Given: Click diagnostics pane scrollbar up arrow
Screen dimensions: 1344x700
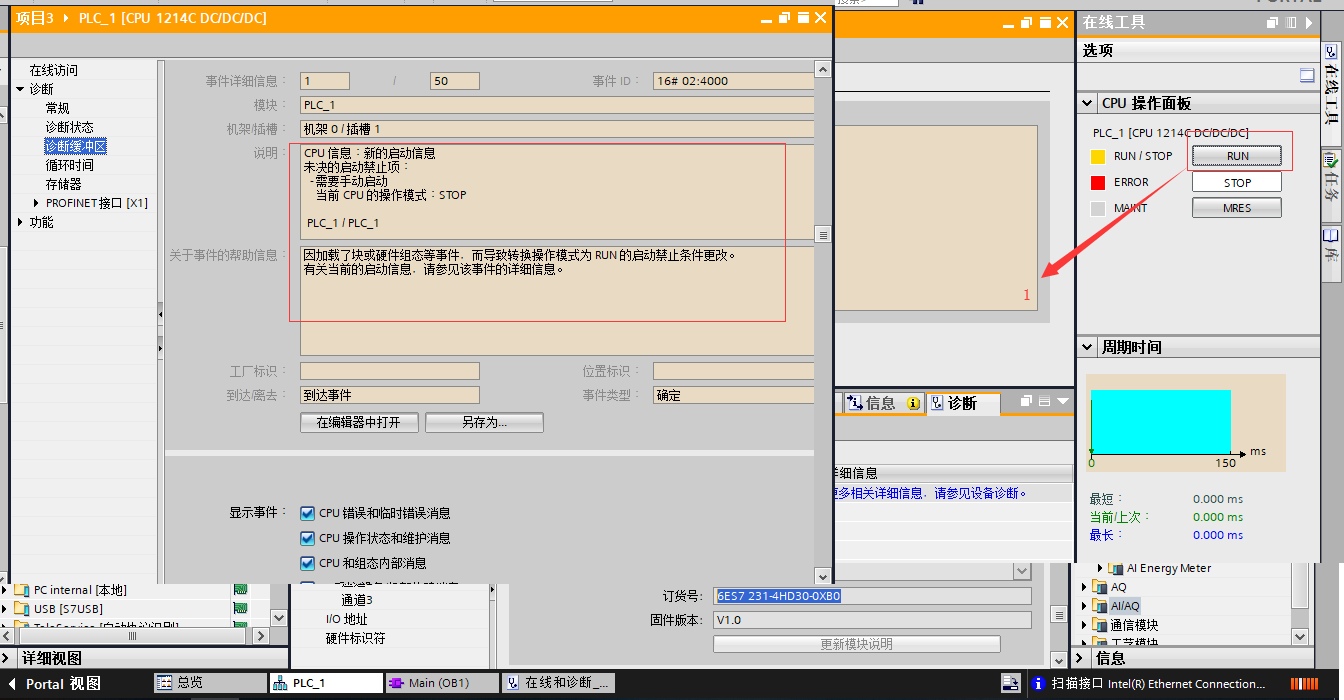Looking at the screenshot, I should [823, 70].
